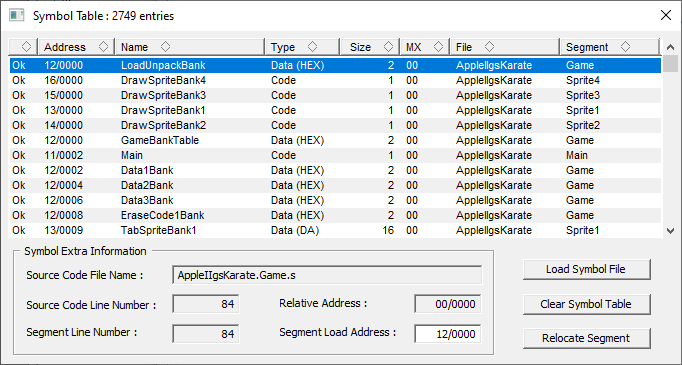Select the DrawSpriteBank2 row
Image resolution: width=682 pixels, height=365 pixels.
(x=335, y=125)
